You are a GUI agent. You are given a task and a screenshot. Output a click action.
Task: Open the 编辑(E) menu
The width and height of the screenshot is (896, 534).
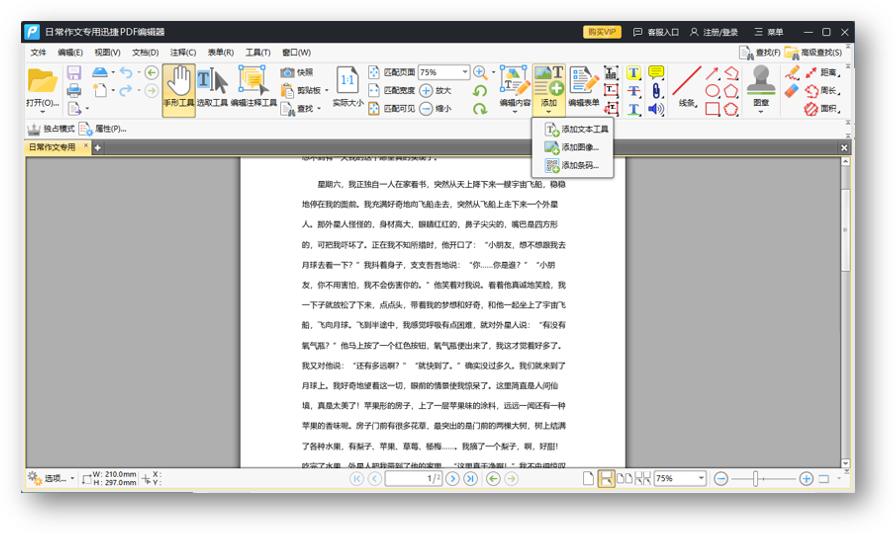(70, 52)
